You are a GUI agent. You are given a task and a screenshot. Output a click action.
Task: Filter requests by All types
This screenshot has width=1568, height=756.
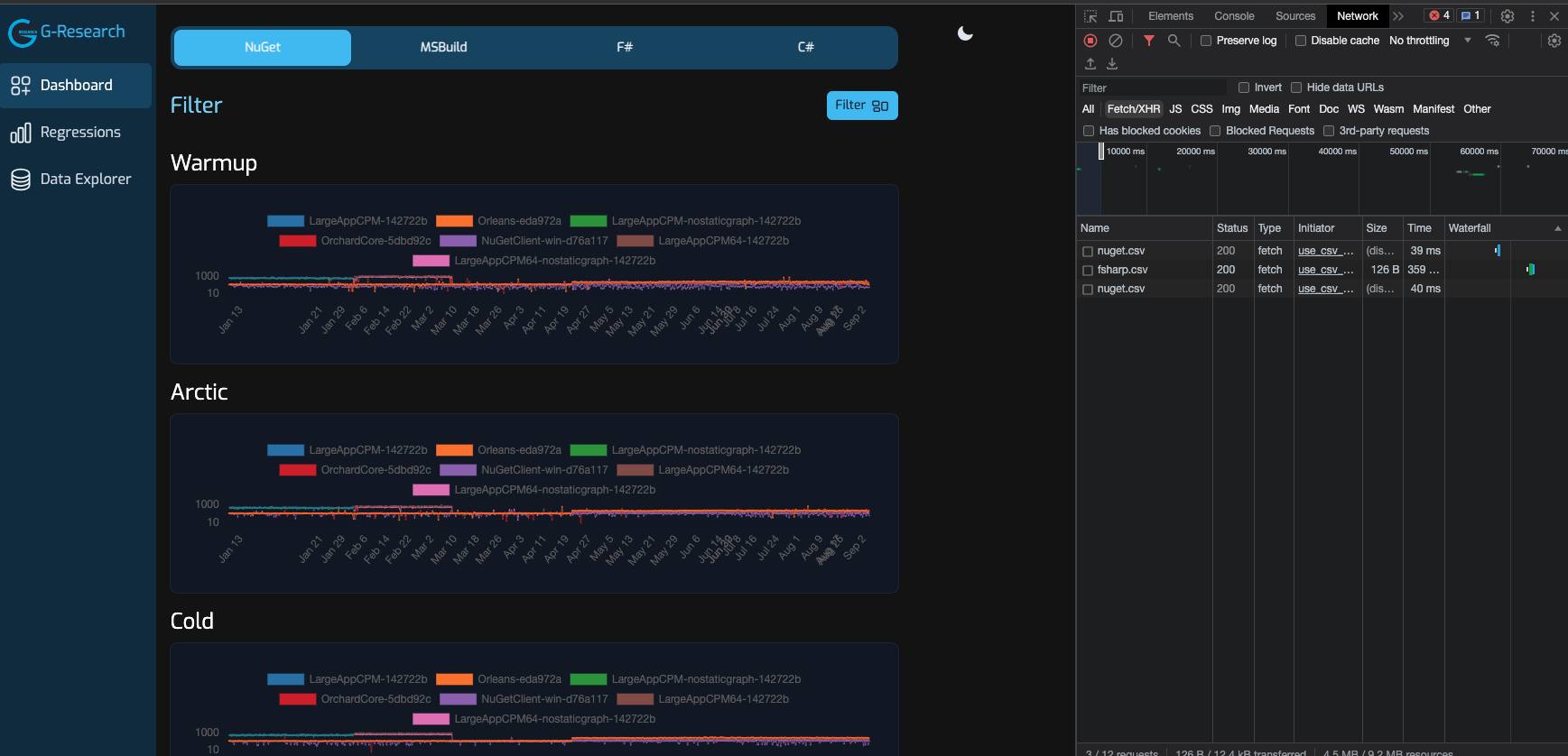coord(1088,109)
